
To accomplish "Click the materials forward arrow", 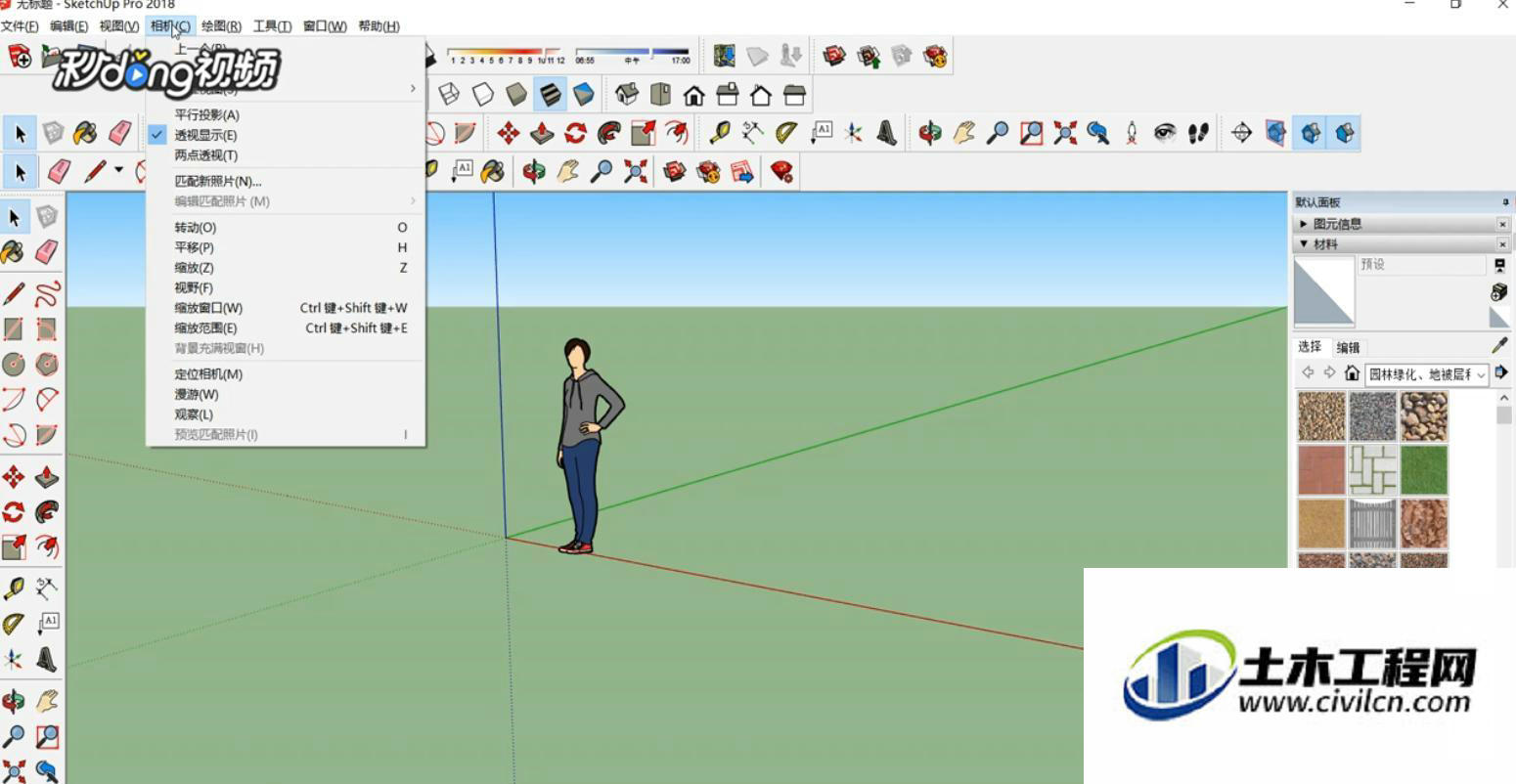I will tap(1329, 372).
